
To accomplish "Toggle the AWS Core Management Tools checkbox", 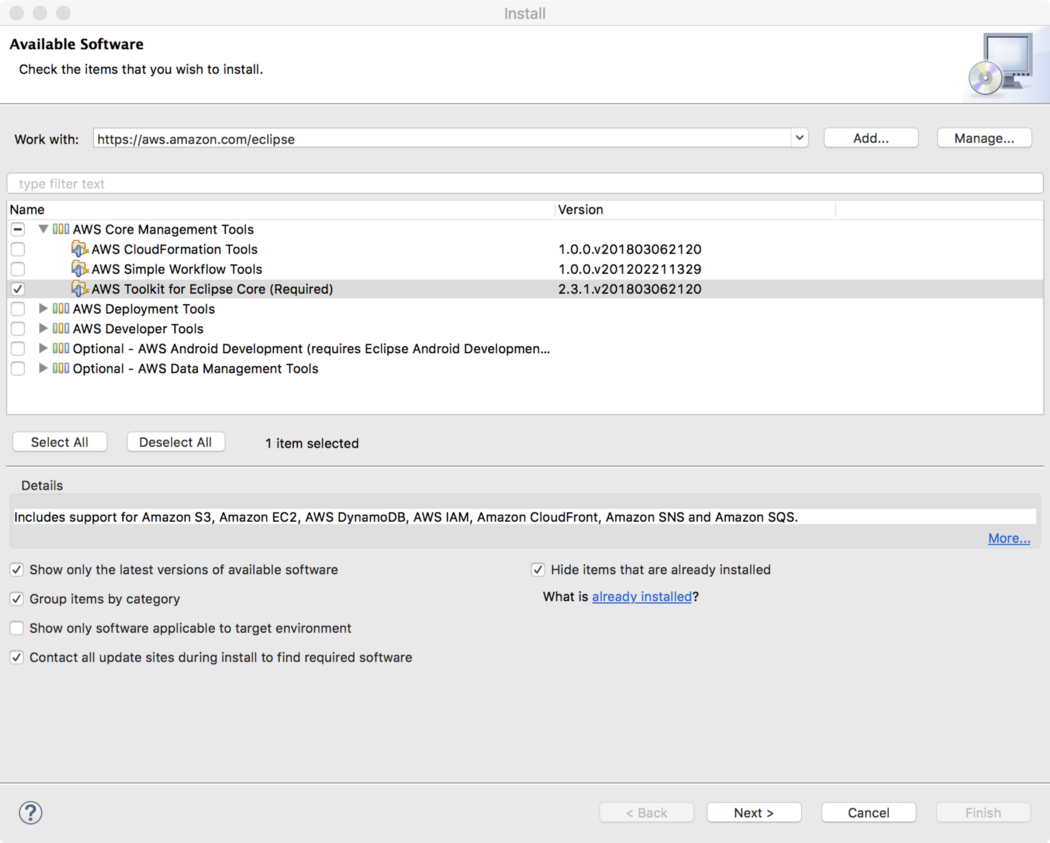I will pos(18,229).
